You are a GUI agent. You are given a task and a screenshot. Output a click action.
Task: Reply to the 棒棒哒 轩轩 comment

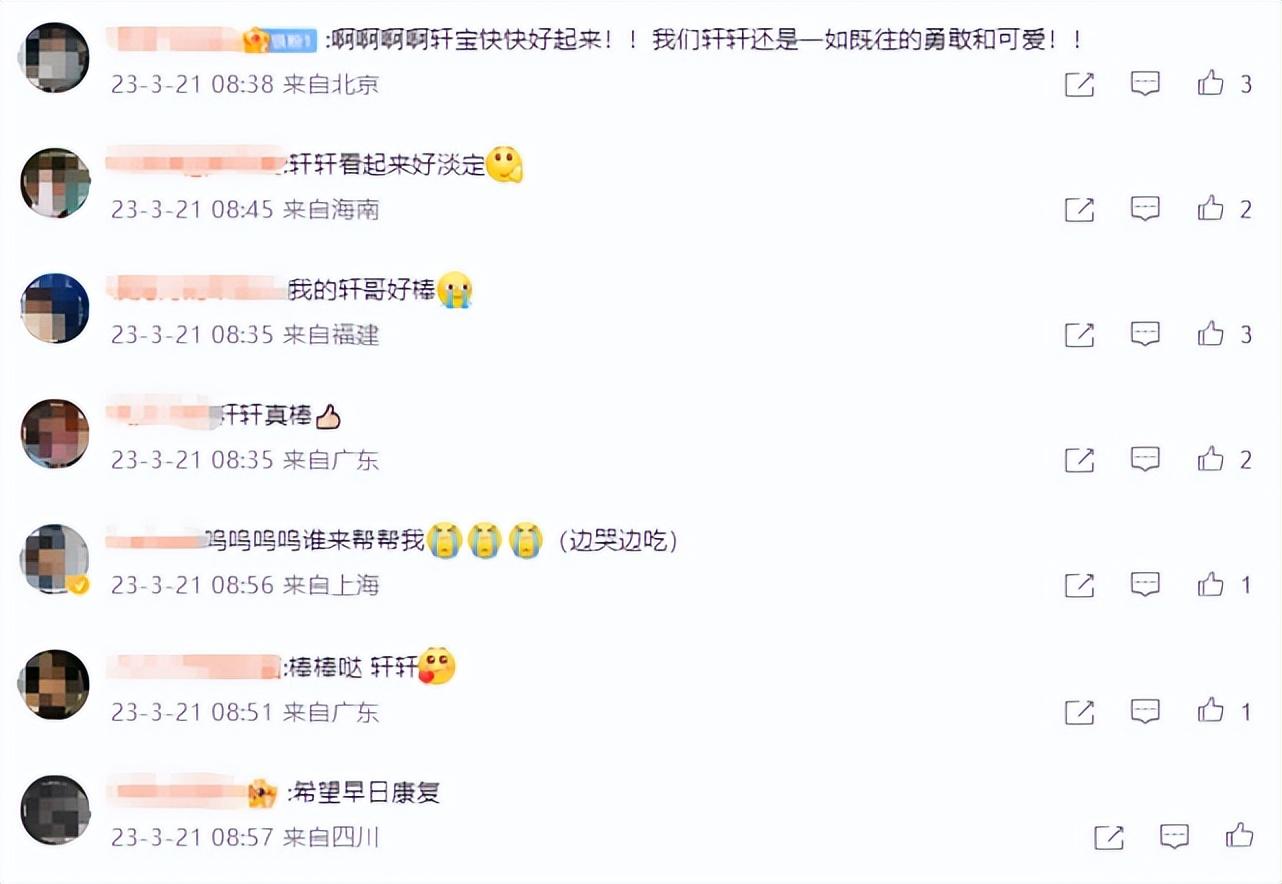click(1145, 711)
